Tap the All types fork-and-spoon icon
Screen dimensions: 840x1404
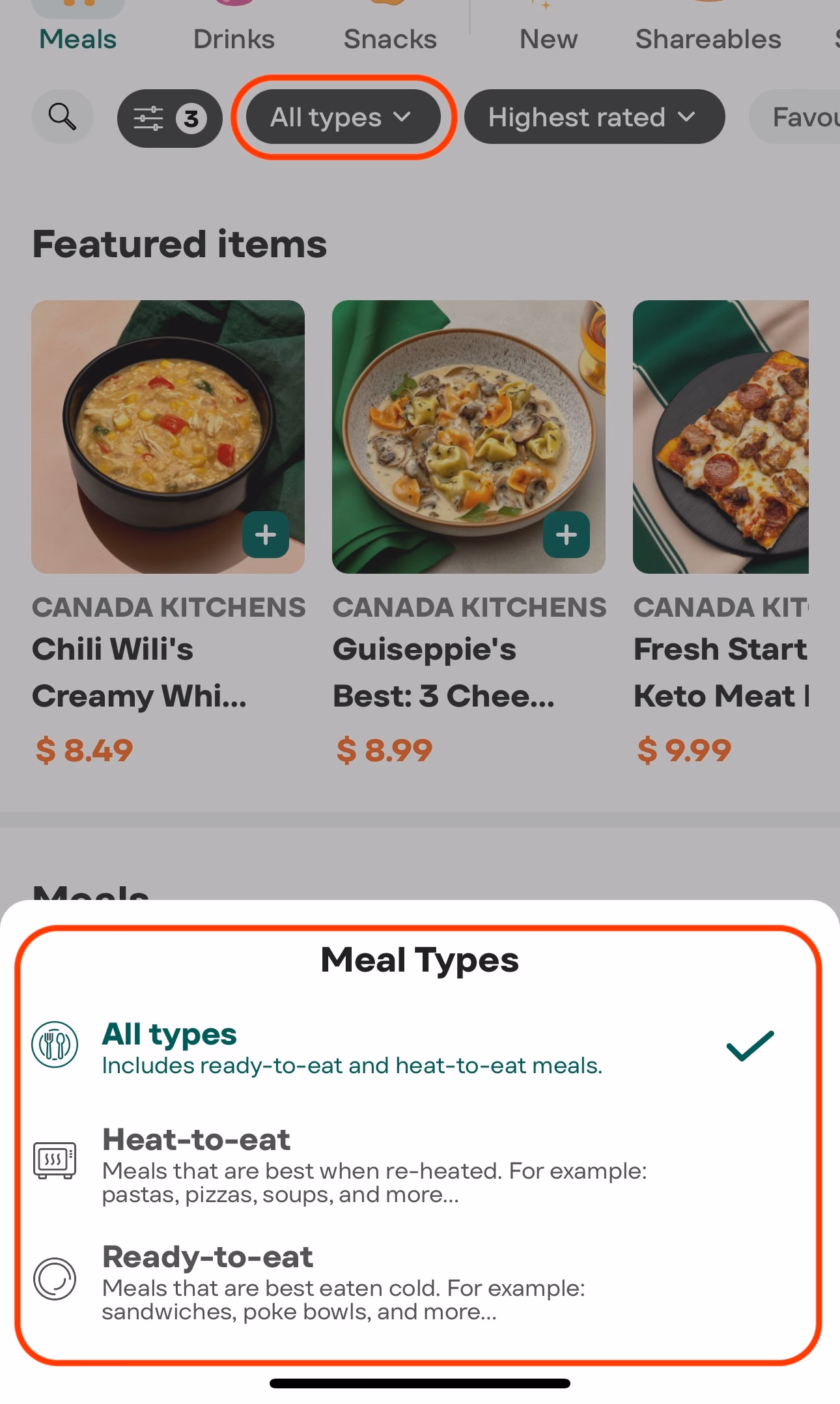tap(55, 1045)
